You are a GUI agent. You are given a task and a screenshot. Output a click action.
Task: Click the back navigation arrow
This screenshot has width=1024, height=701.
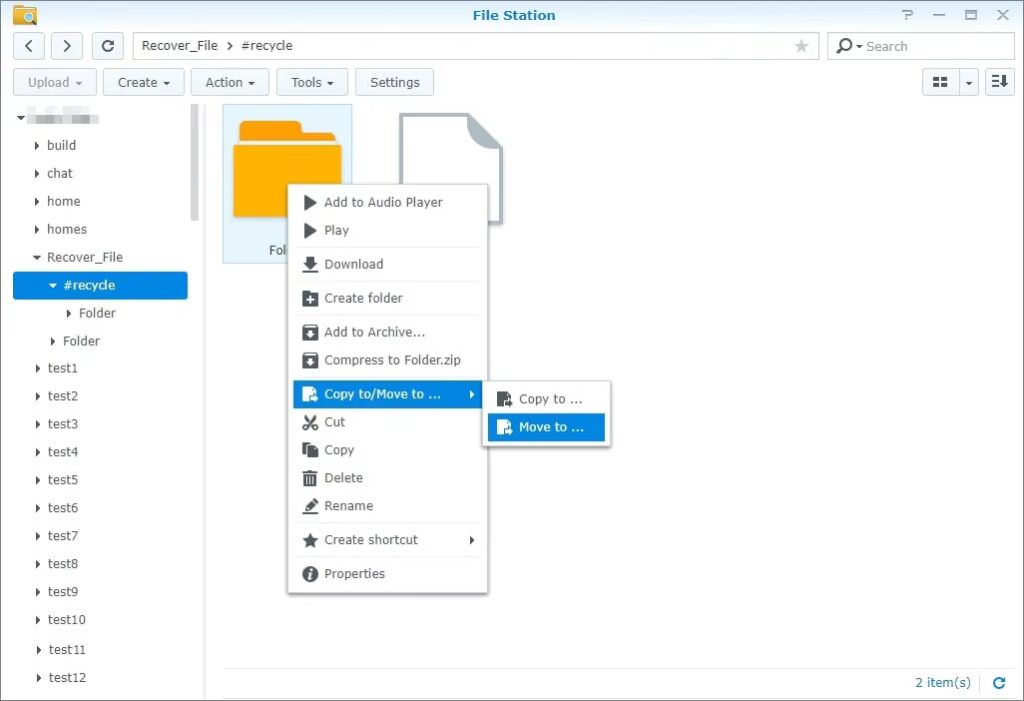coord(29,46)
